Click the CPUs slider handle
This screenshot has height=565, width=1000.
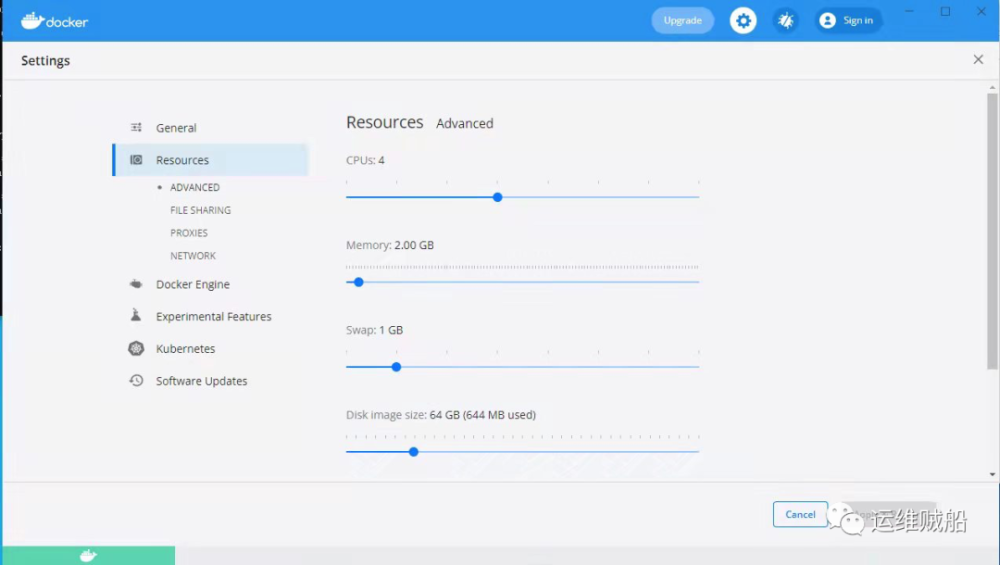(497, 197)
